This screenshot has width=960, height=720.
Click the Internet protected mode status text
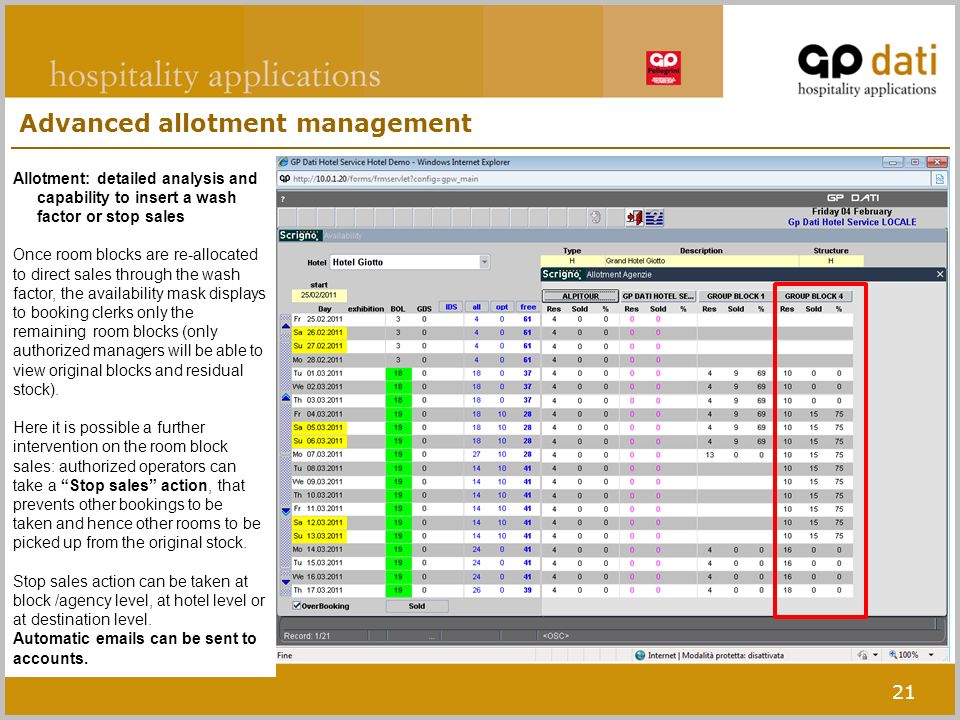point(716,655)
